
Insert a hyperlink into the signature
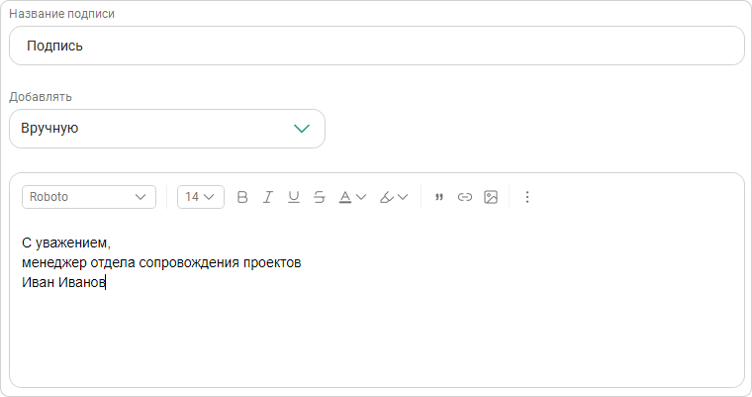[x=465, y=197]
